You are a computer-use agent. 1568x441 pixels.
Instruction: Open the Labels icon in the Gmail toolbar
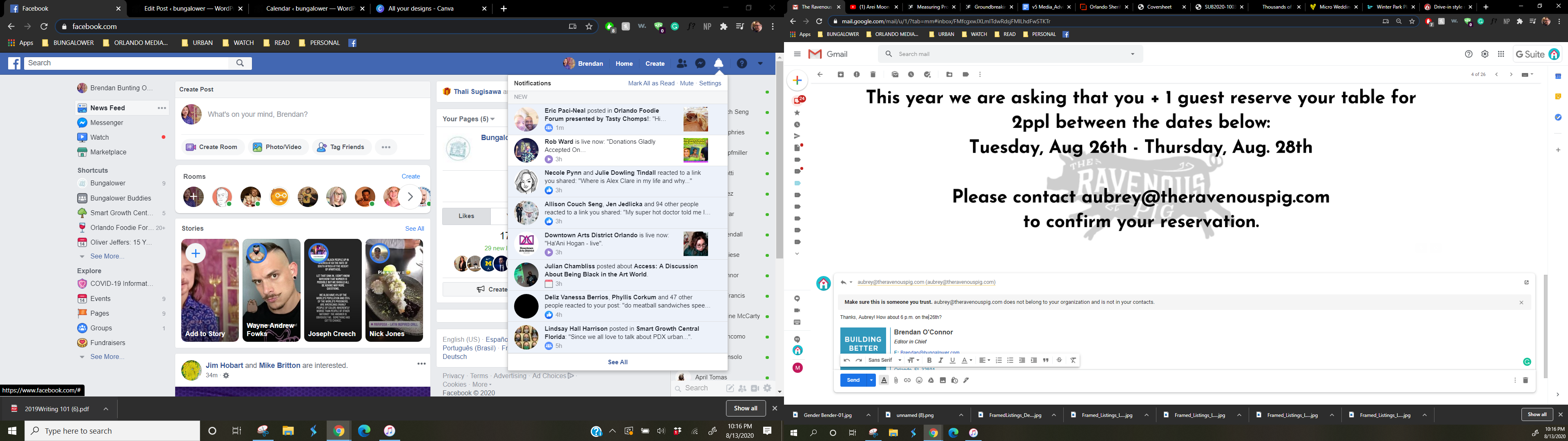pos(965,75)
